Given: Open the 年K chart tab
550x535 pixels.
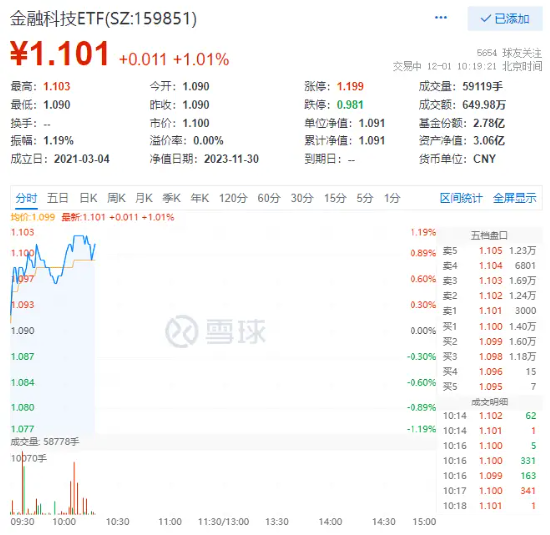Looking at the screenshot, I should click(x=200, y=198).
